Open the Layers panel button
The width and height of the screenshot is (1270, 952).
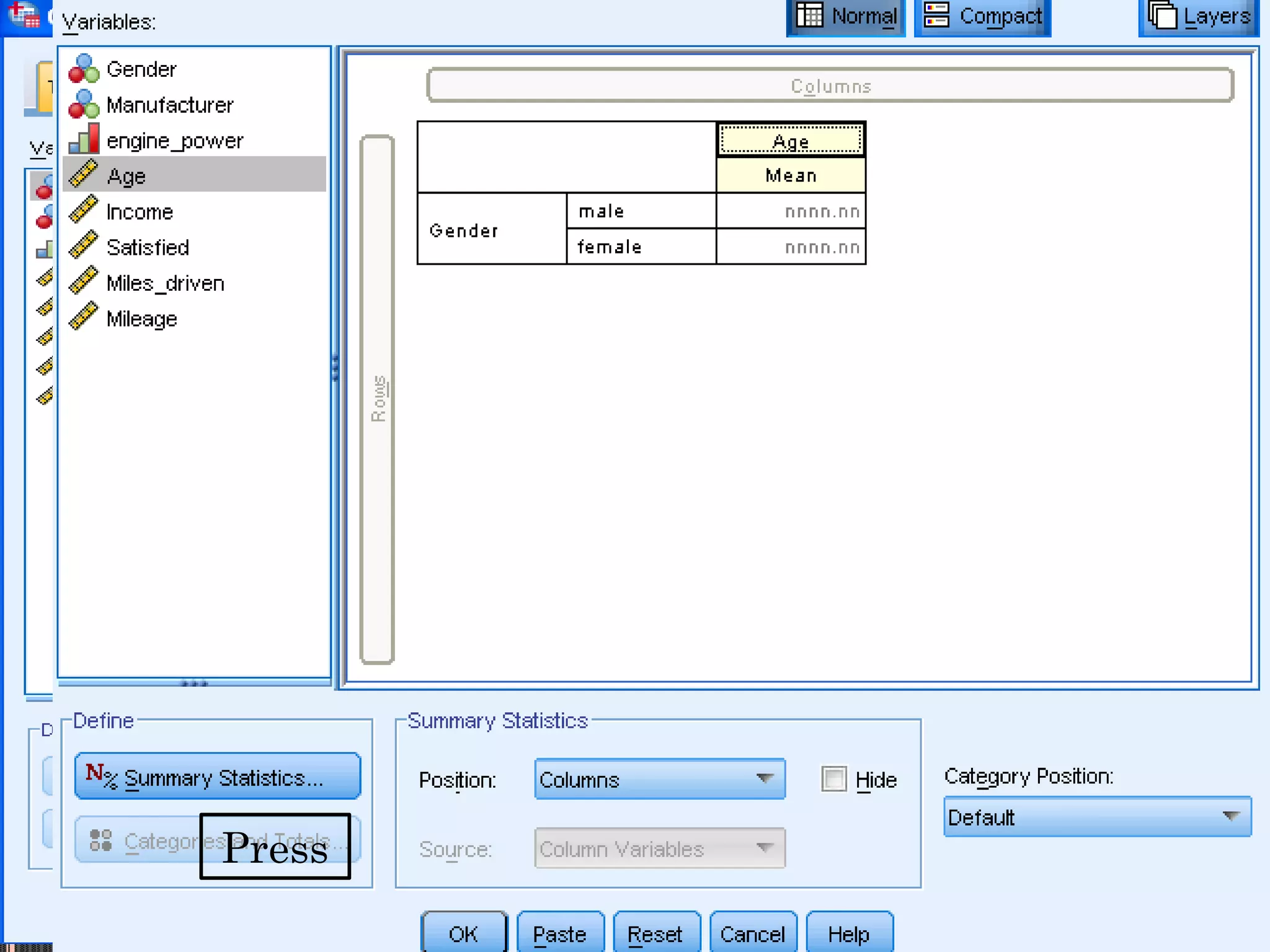pyautogui.click(x=1198, y=17)
